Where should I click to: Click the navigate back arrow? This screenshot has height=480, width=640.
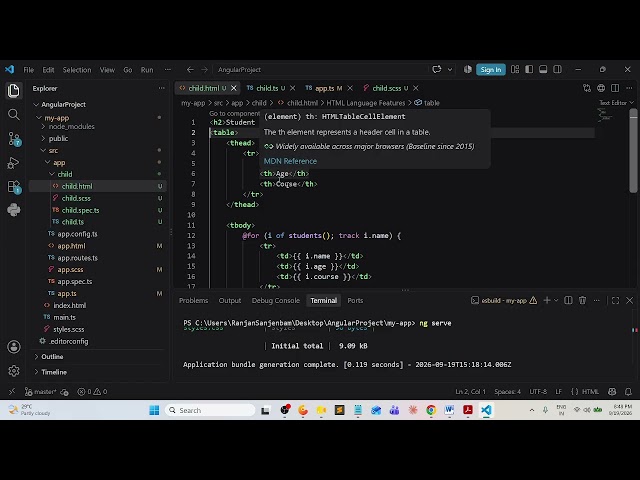click(190, 70)
